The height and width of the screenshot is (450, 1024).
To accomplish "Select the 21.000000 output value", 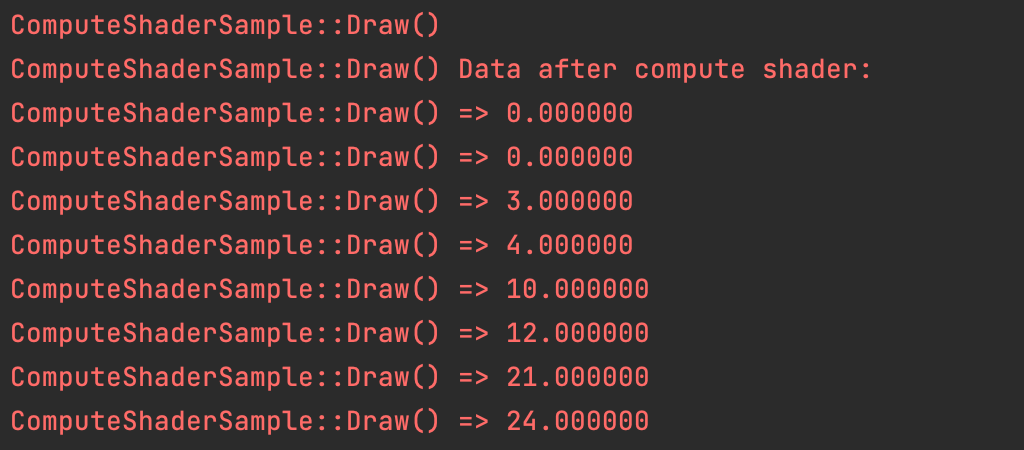I will point(577,378).
